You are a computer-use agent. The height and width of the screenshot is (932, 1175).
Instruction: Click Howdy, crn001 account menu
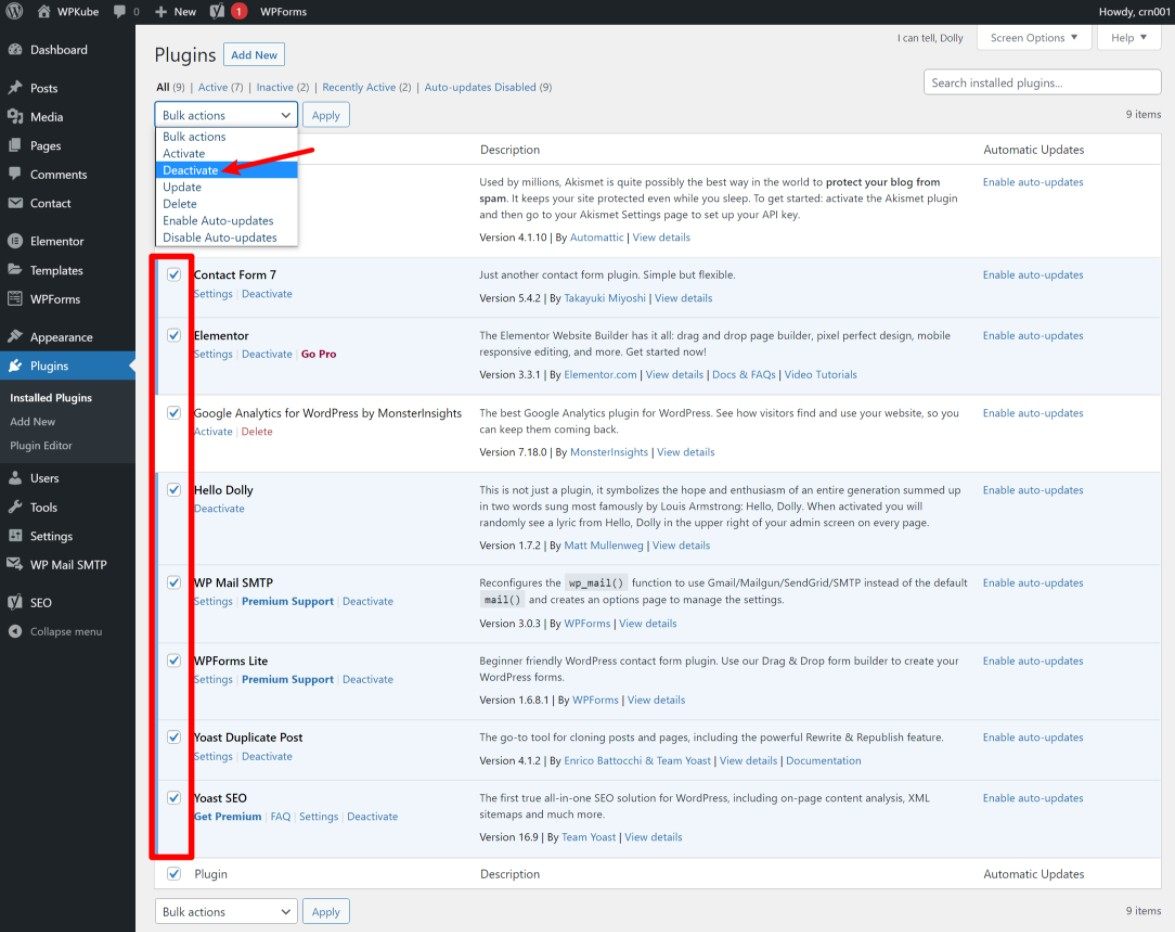(x=1134, y=11)
